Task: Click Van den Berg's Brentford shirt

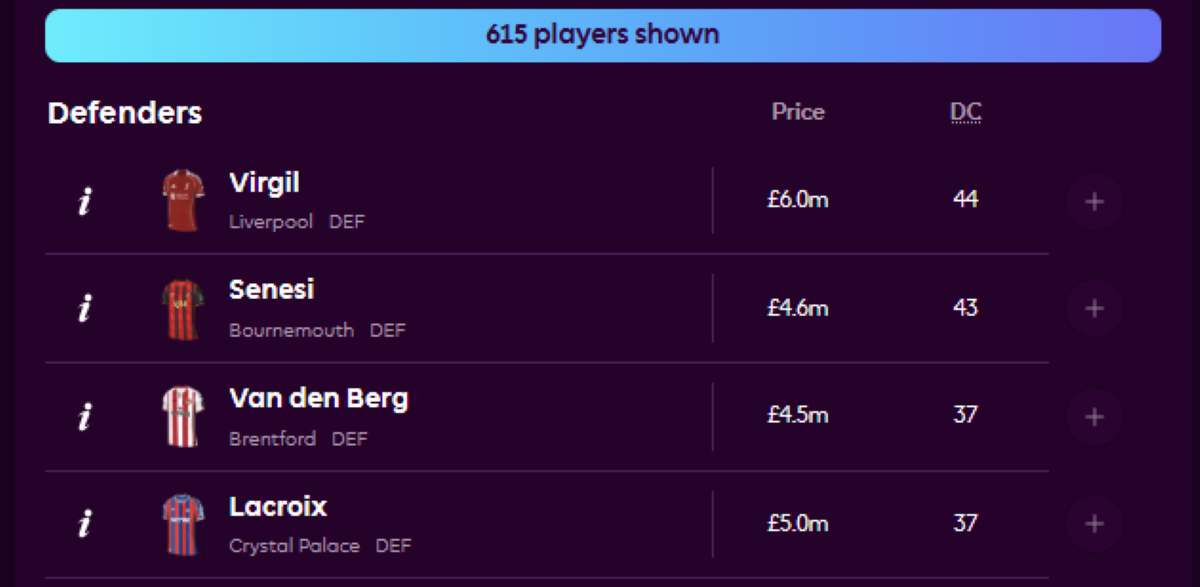Action: click(183, 417)
